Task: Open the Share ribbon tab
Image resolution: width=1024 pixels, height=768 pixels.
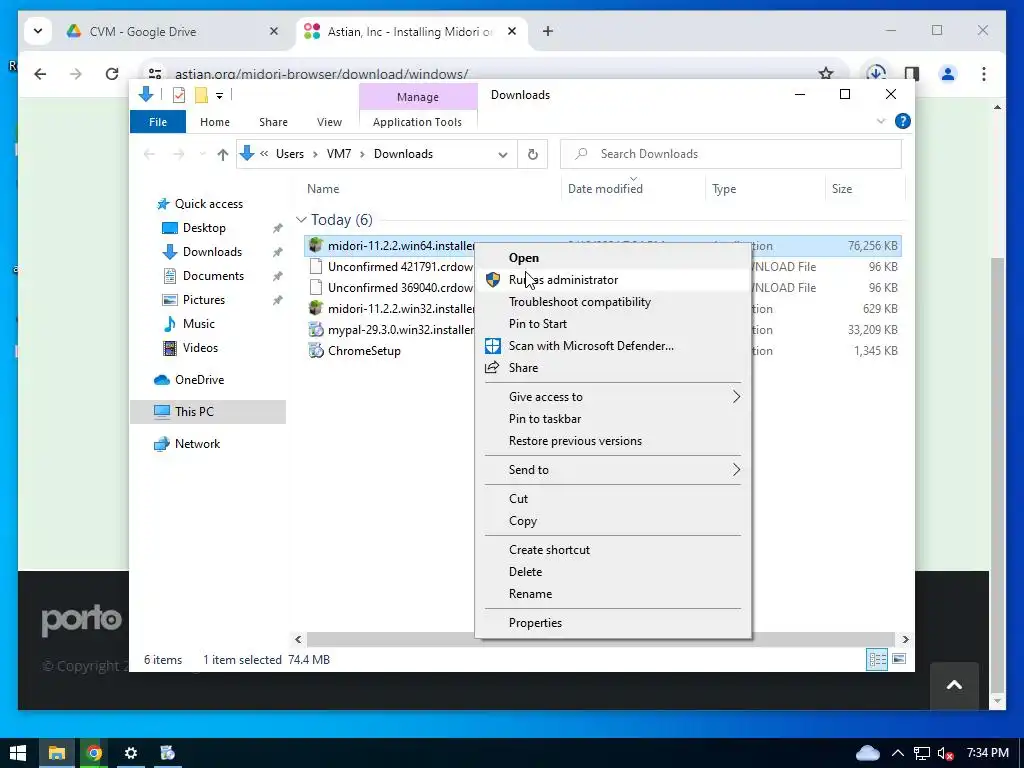Action: tap(273, 122)
